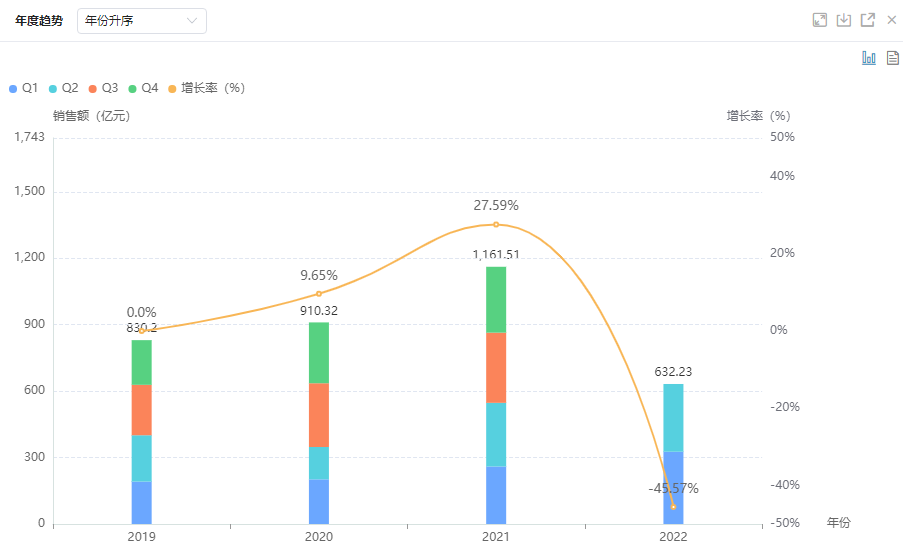Open the 年份升序 sort dropdown
This screenshot has height=551, width=903.
pyautogui.click(x=142, y=21)
